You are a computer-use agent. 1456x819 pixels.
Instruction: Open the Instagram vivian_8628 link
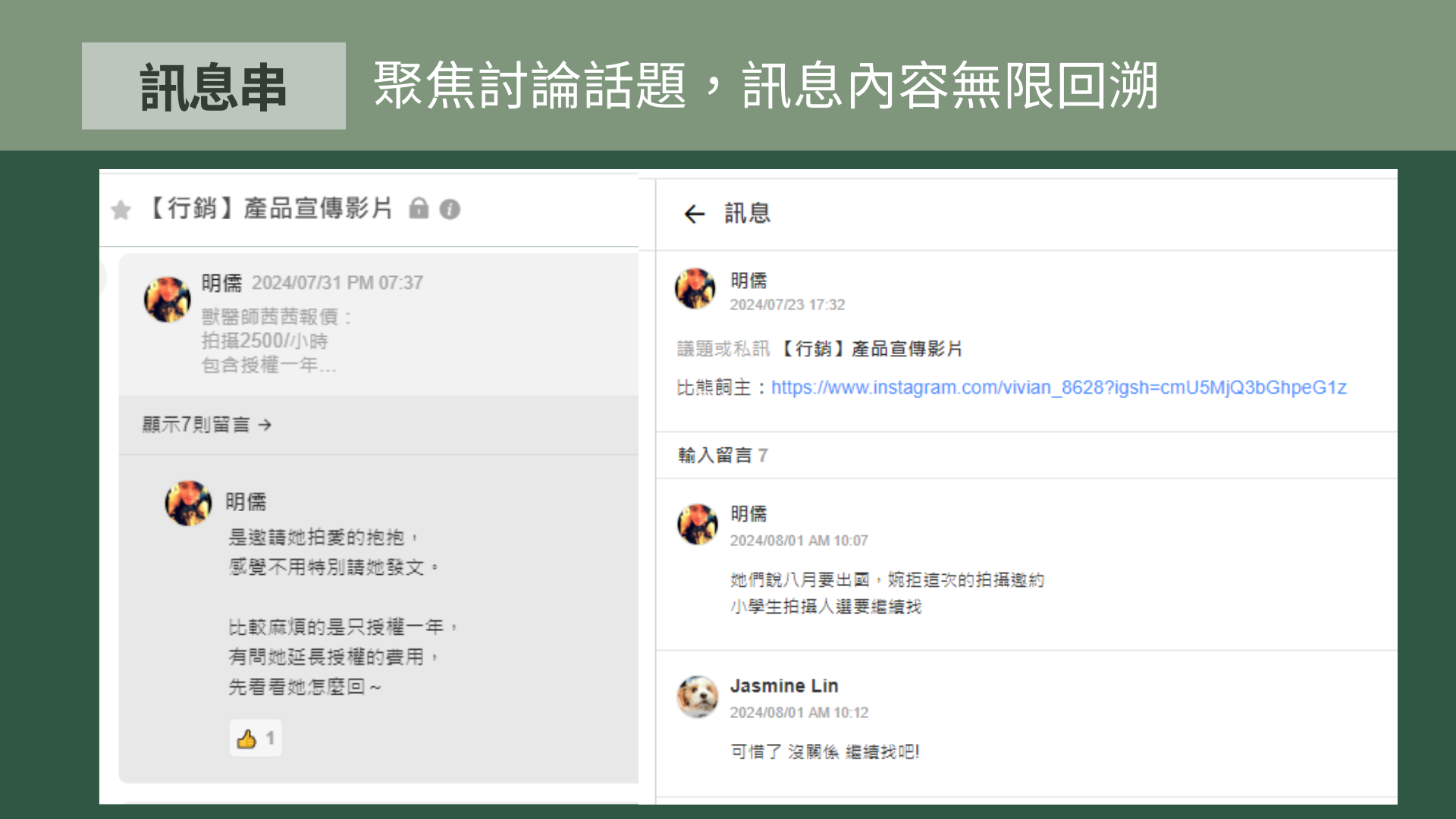coord(1058,388)
